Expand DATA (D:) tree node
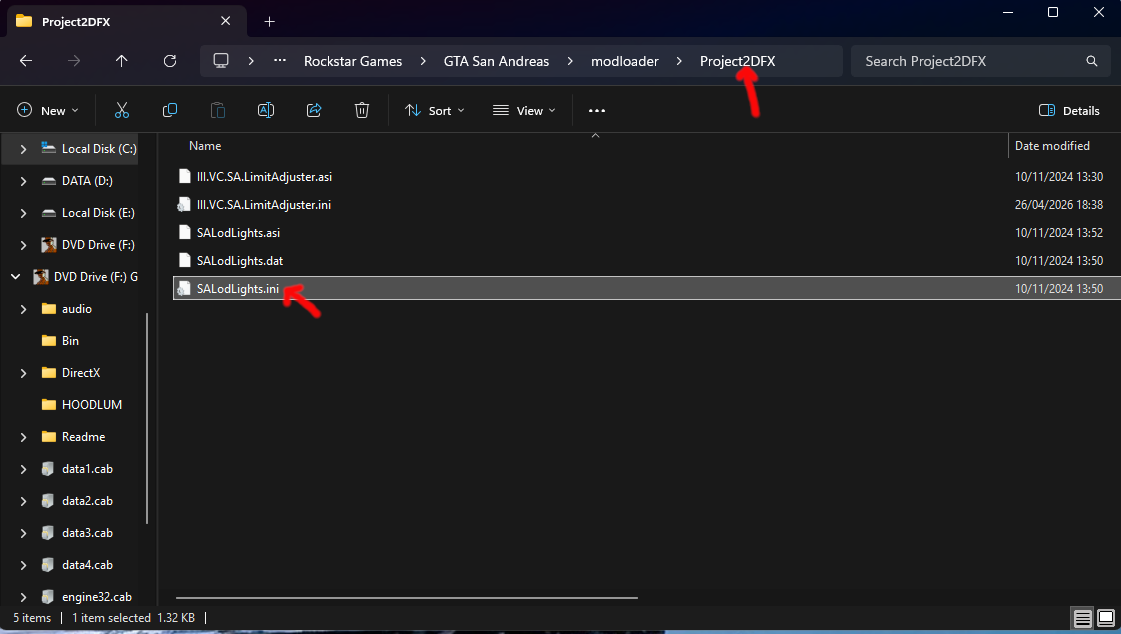1121x634 pixels. 23,181
